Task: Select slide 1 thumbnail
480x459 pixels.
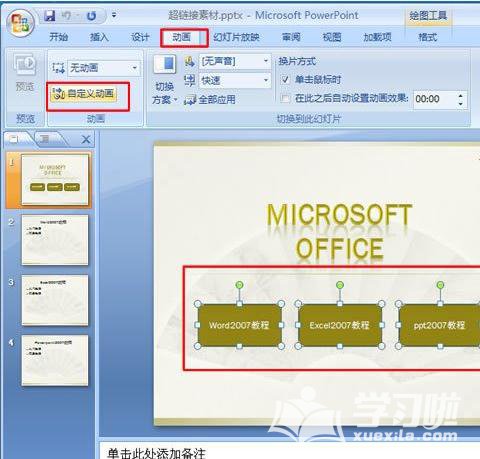Action: coord(55,180)
